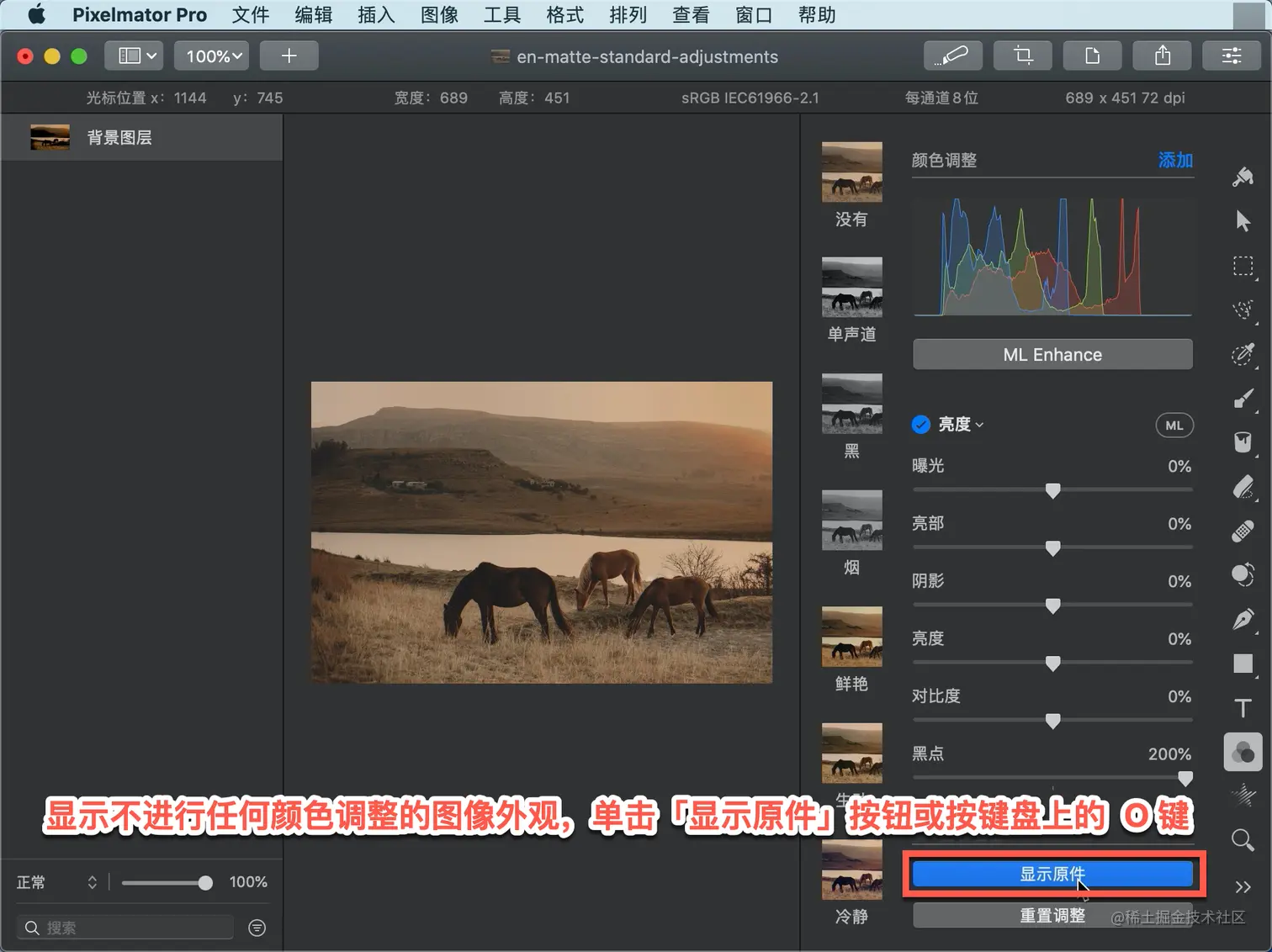Image resolution: width=1272 pixels, height=952 pixels.
Task: Select the Type text tool
Action: pos(1243,708)
